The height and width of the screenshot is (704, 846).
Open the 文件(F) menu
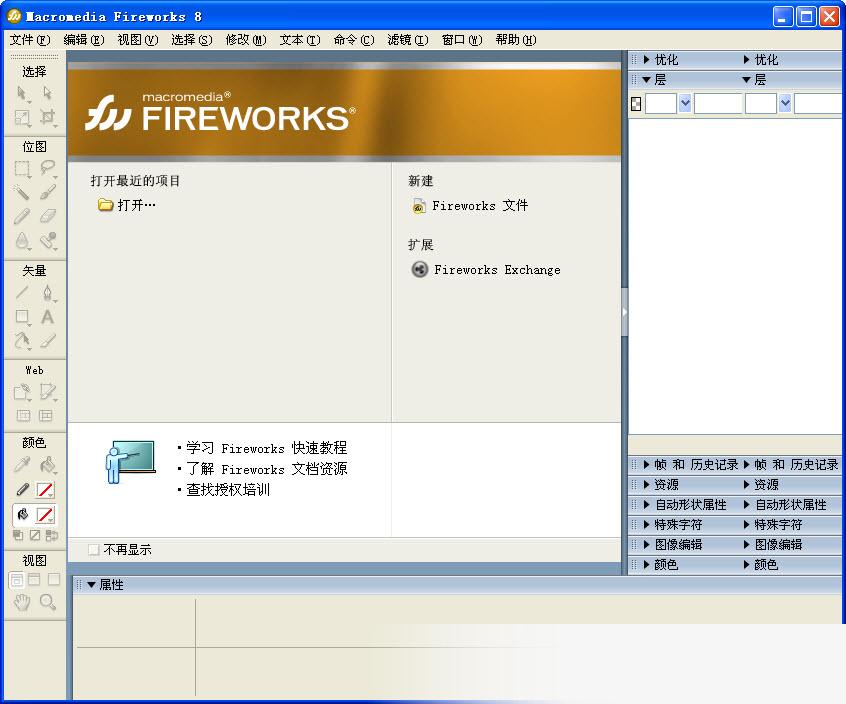30,40
